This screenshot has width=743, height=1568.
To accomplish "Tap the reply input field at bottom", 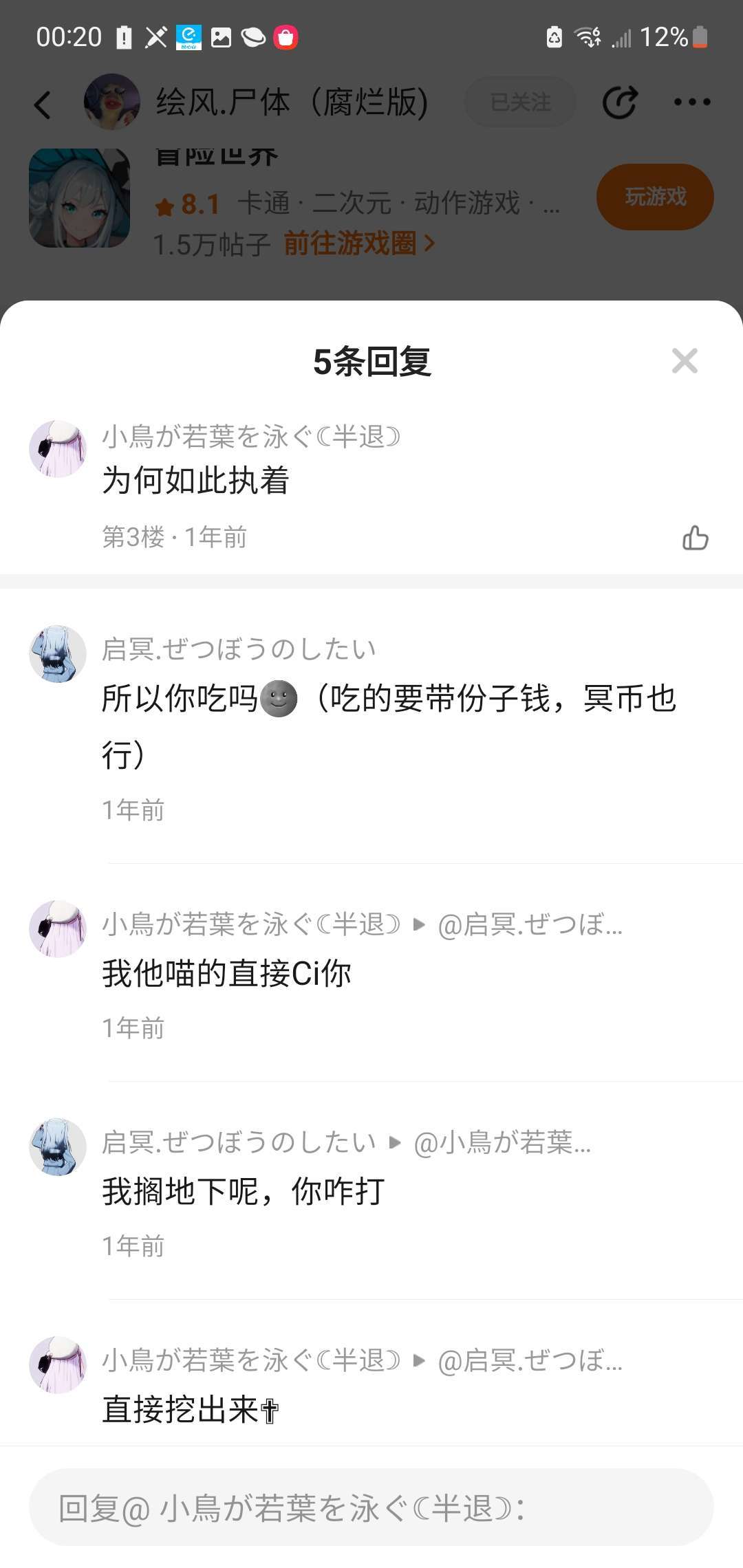I will click(x=371, y=1508).
